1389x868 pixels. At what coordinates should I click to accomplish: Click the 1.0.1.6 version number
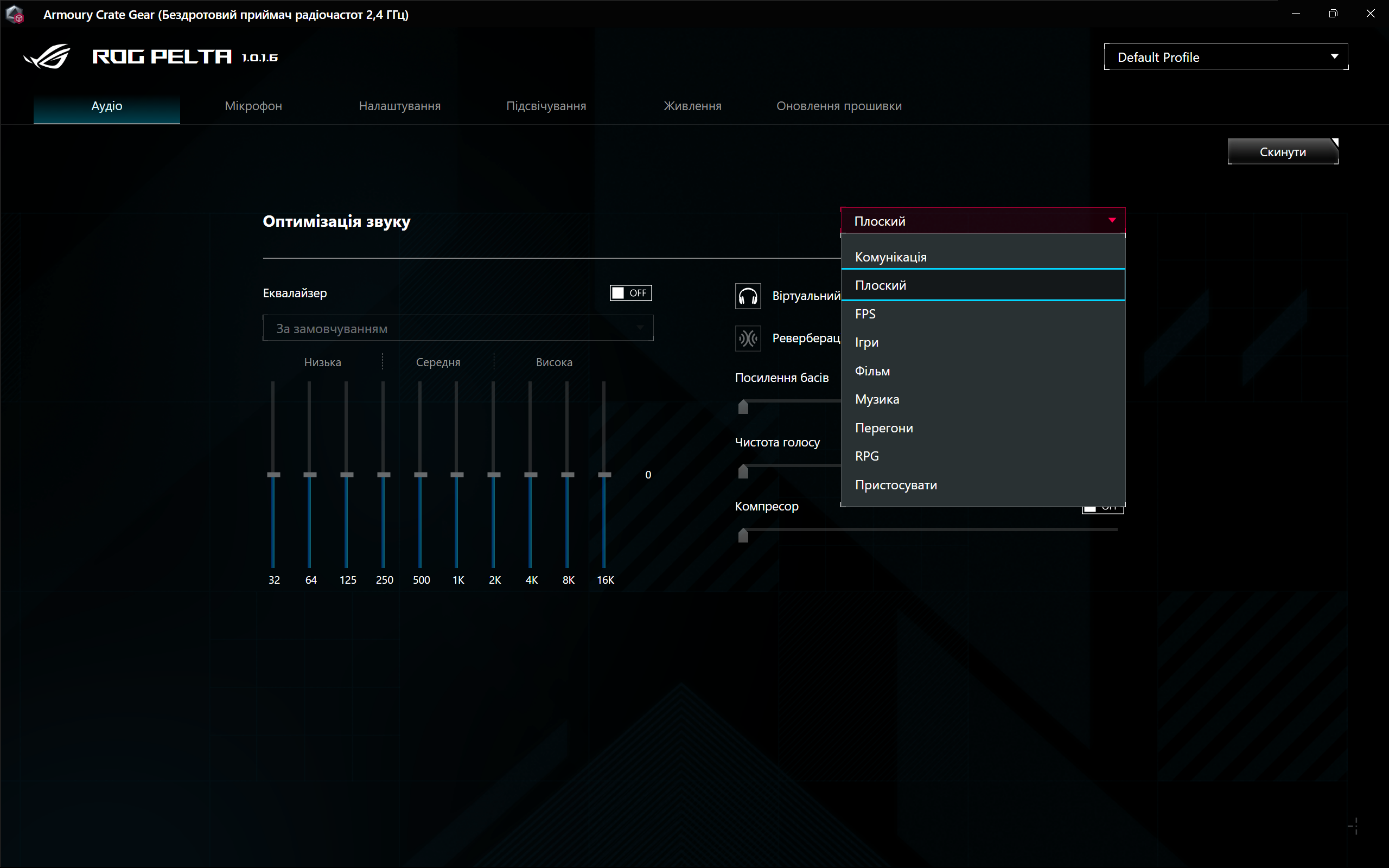pyautogui.click(x=260, y=58)
